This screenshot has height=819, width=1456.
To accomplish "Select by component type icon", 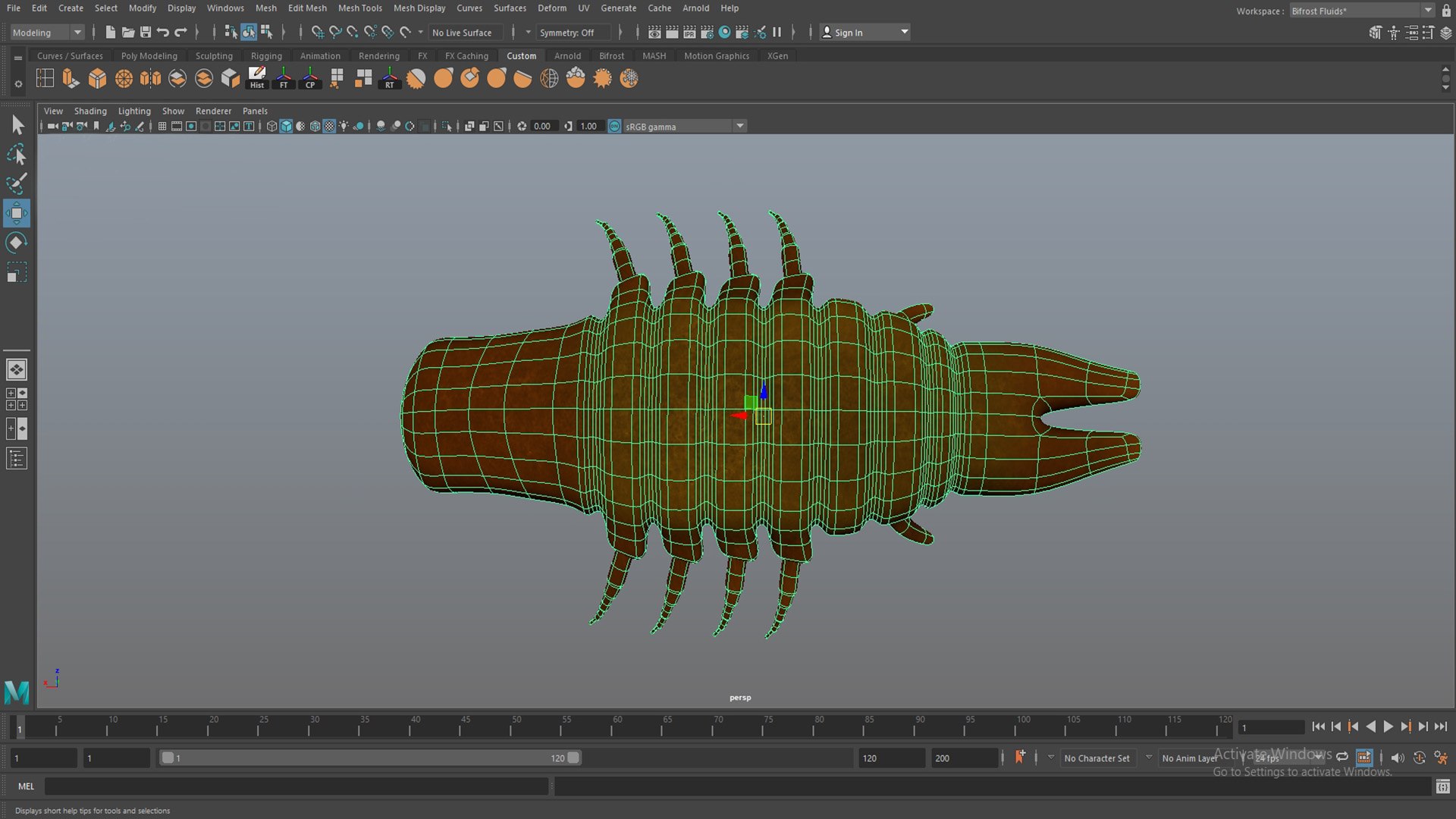I will coord(266,32).
